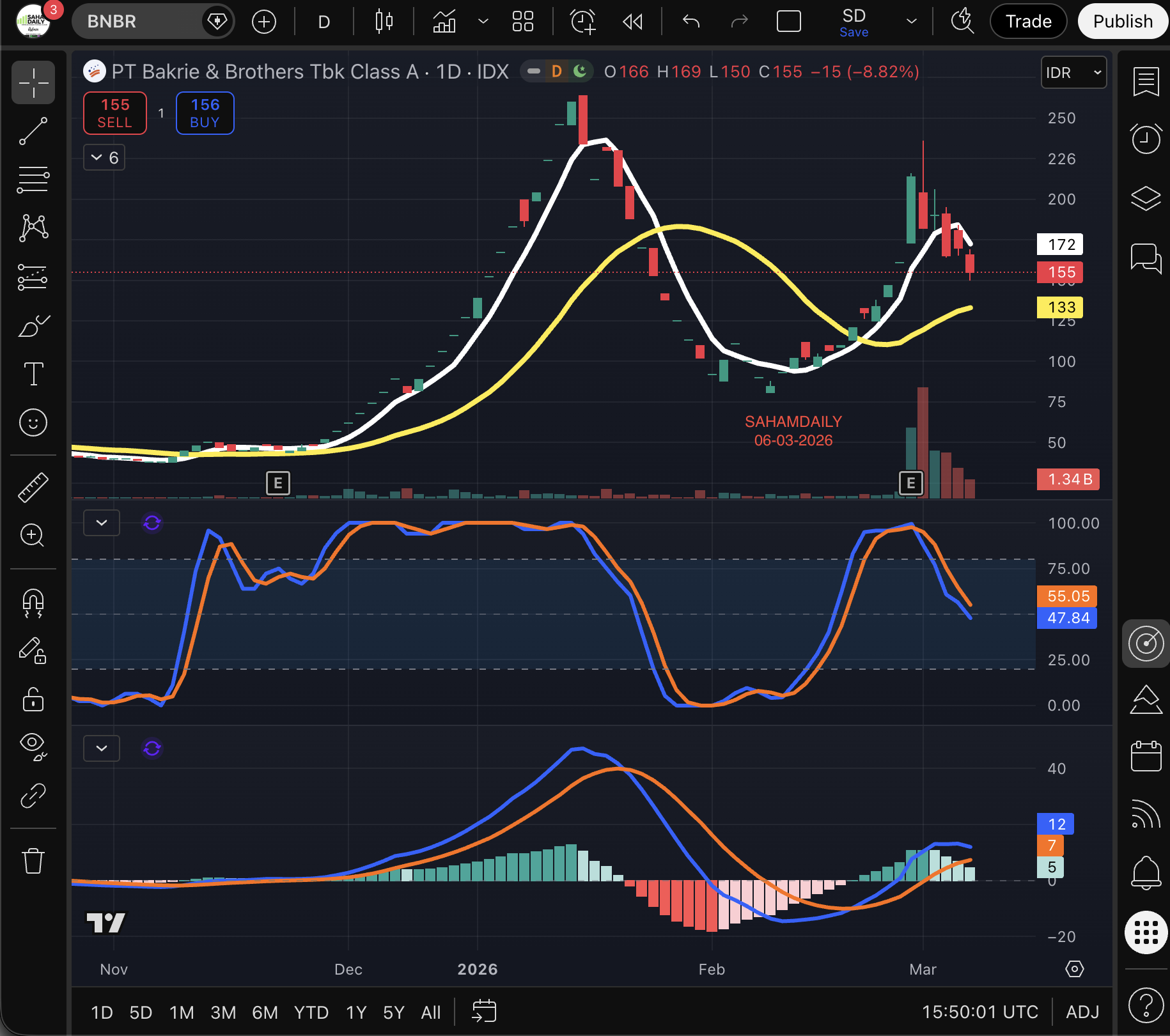Viewport: 1170px width, 1036px height.
Task: Switch to the YTD time range
Action: pos(311,1012)
